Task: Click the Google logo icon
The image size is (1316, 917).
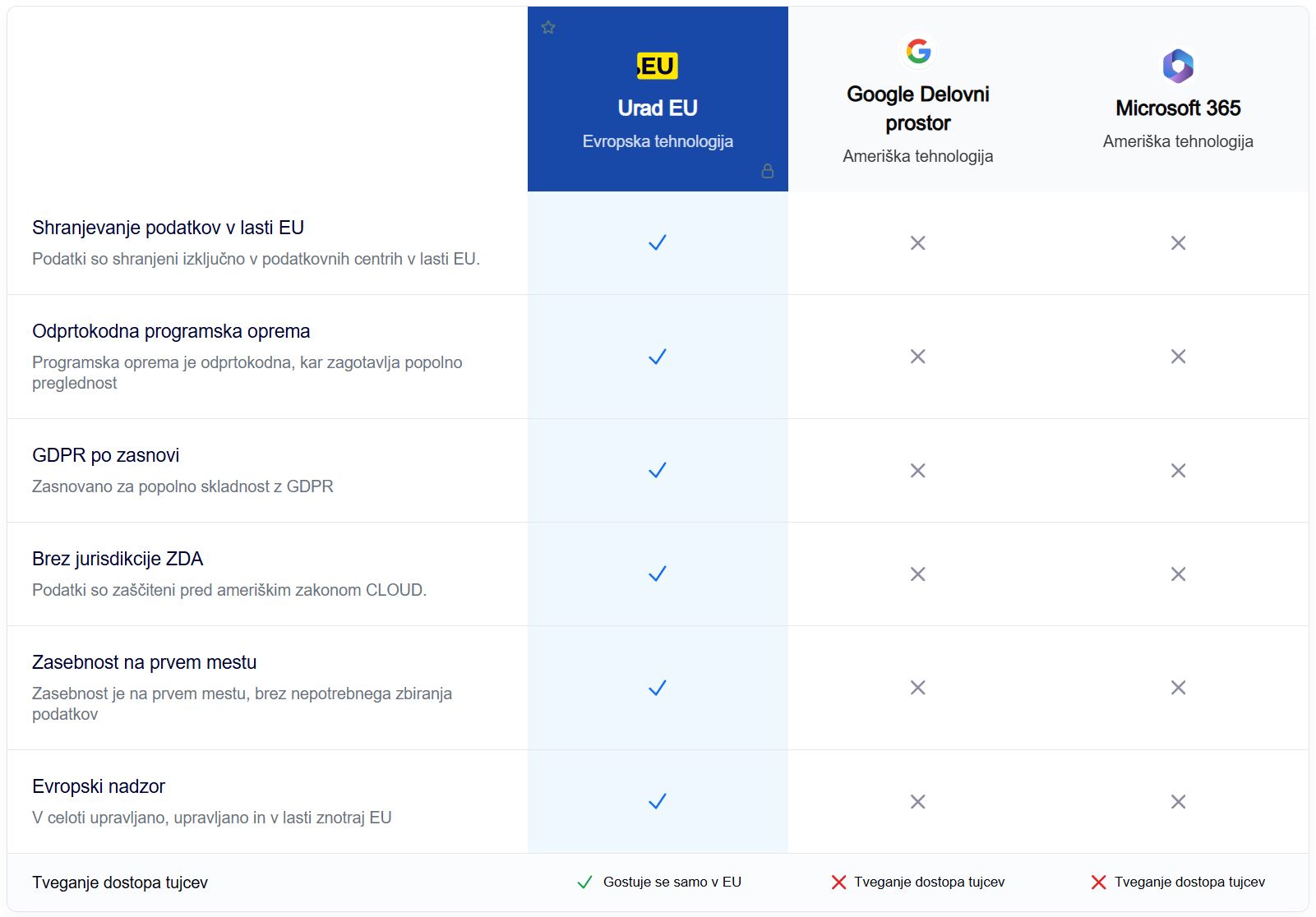Action: coord(918,51)
